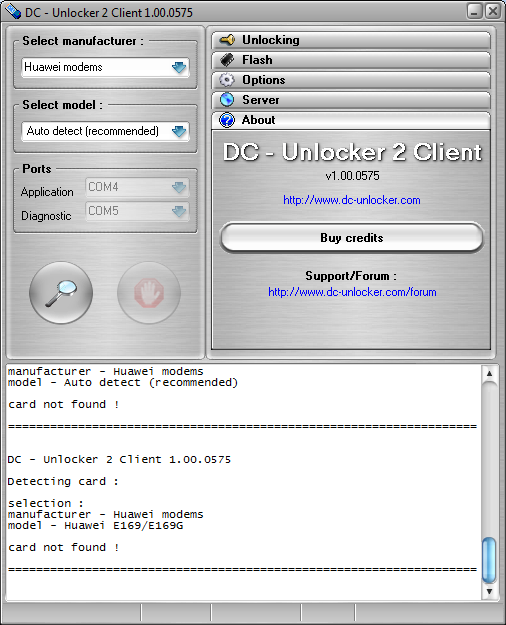Expand the manufacturer dropdown arrow
The image size is (506, 625).
[179, 67]
